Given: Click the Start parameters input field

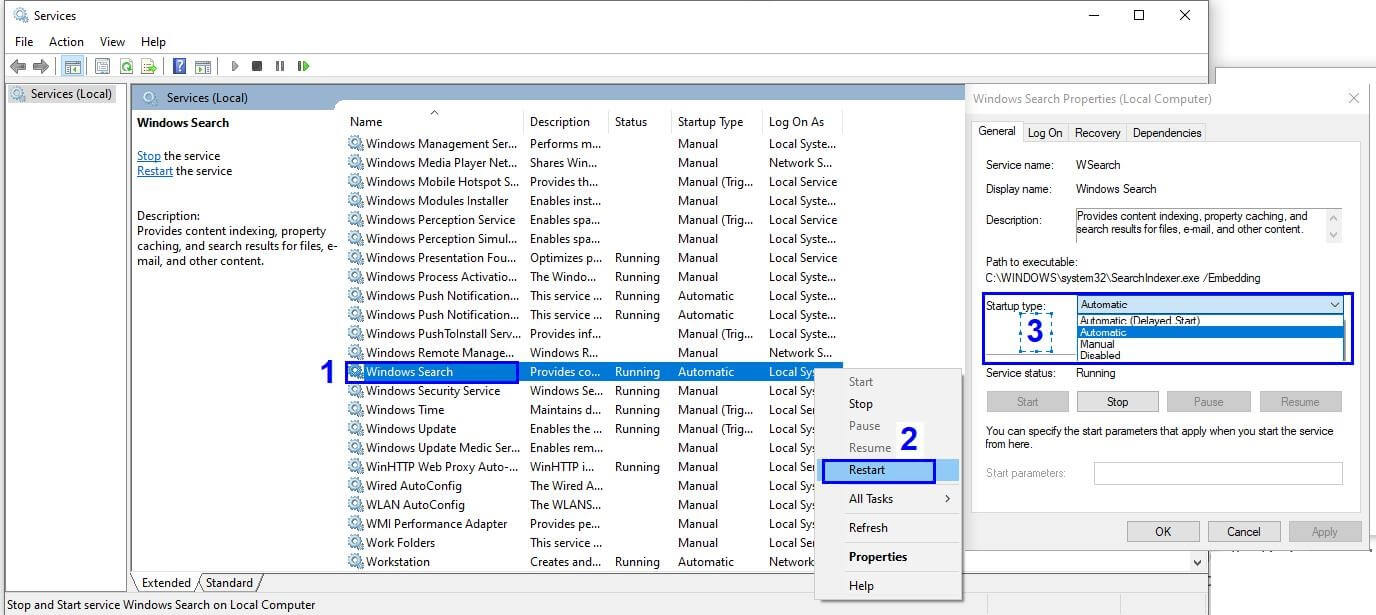Looking at the screenshot, I should pyautogui.click(x=1218, y=473).
